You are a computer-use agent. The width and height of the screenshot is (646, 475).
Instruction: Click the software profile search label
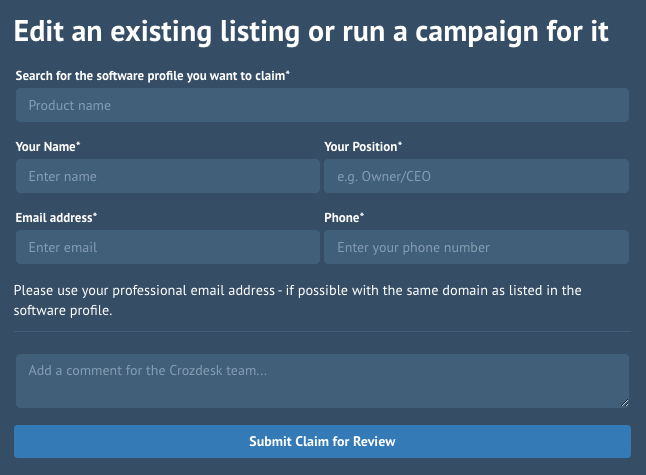152,76
